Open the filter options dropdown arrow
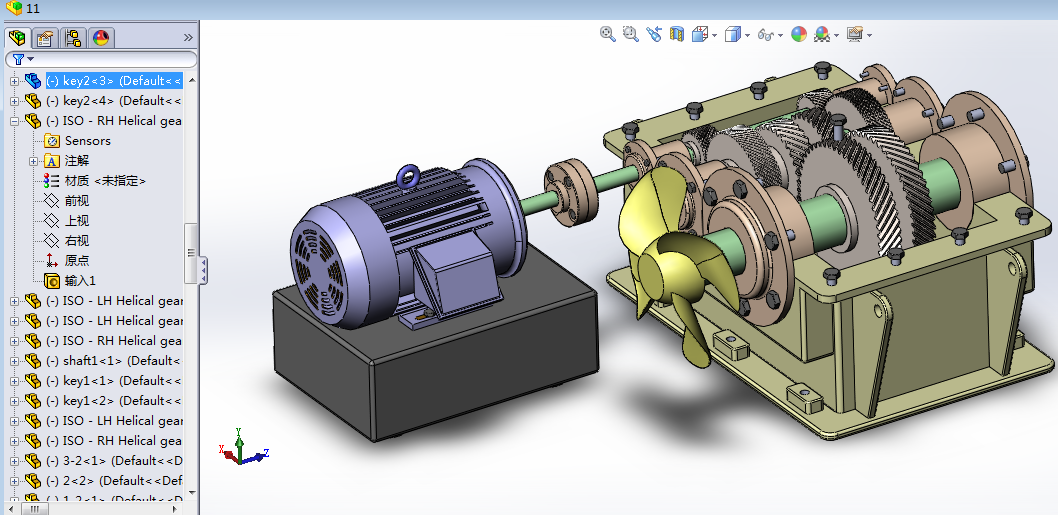The width and height of the screenshot is (1058, 515). click(30, 59)
